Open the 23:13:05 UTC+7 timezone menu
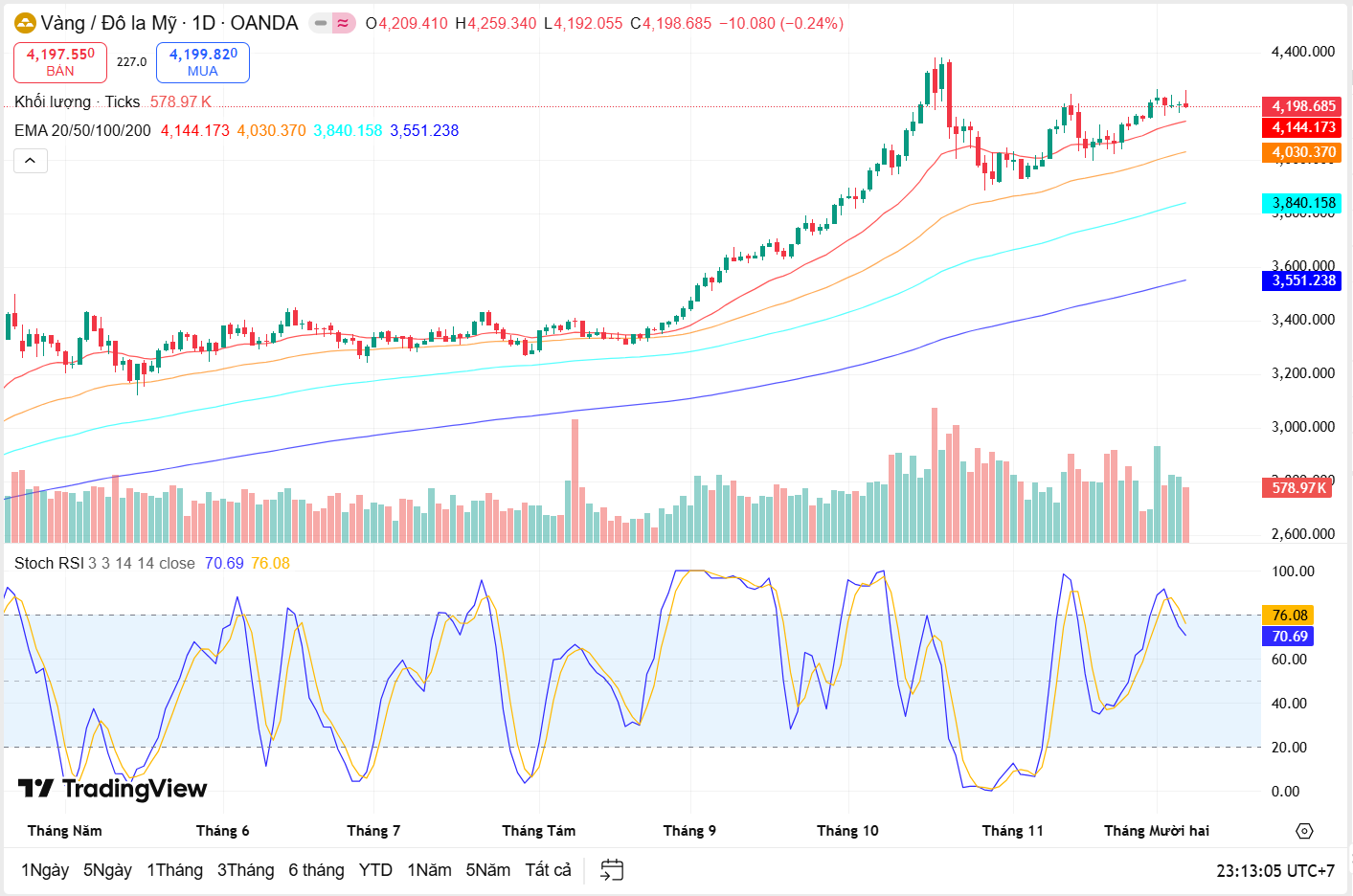This screenshot has width=1353, height=896. [1274, 871]
